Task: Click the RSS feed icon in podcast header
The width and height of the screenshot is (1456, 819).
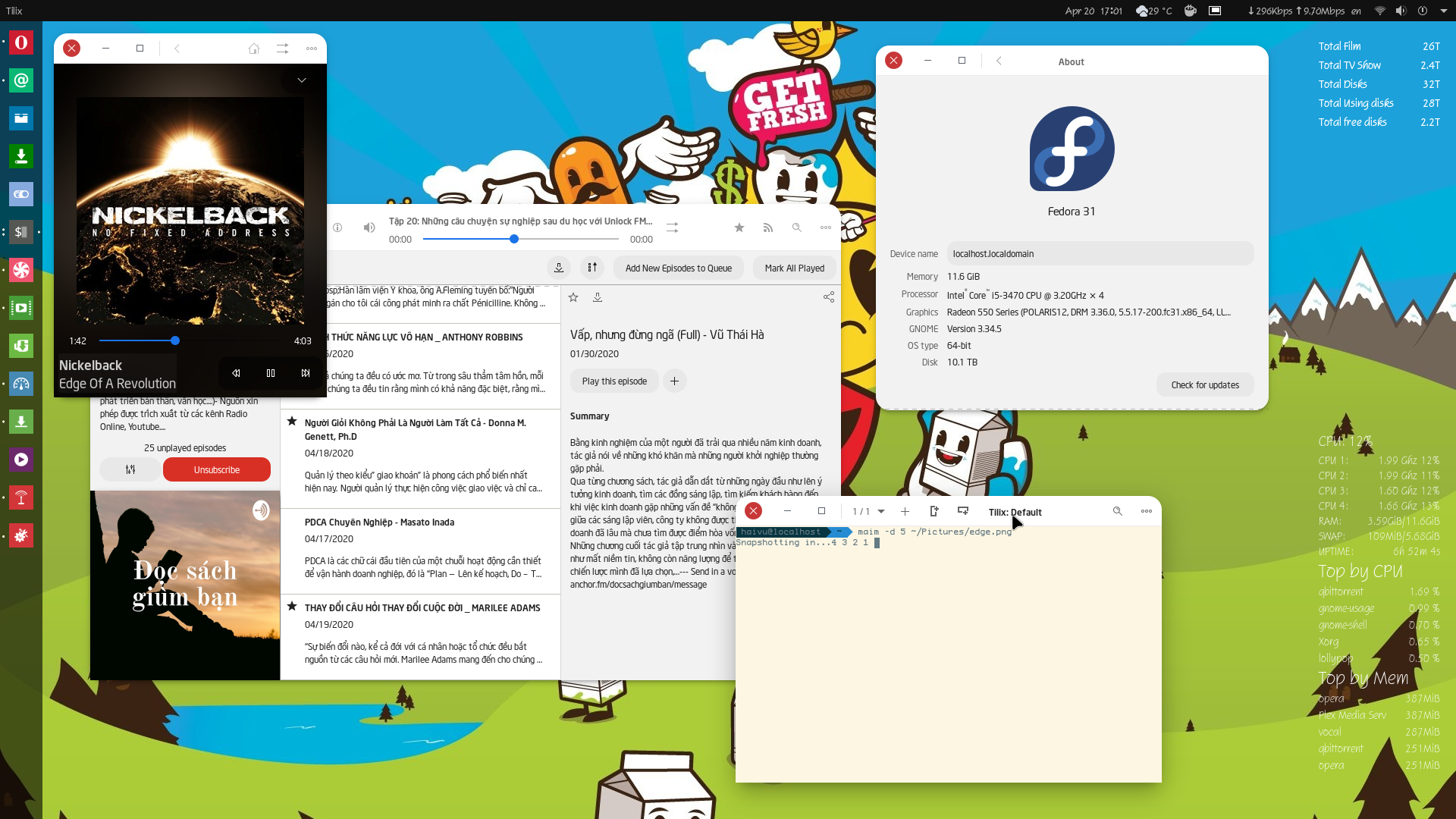Action: coord(768,227)
